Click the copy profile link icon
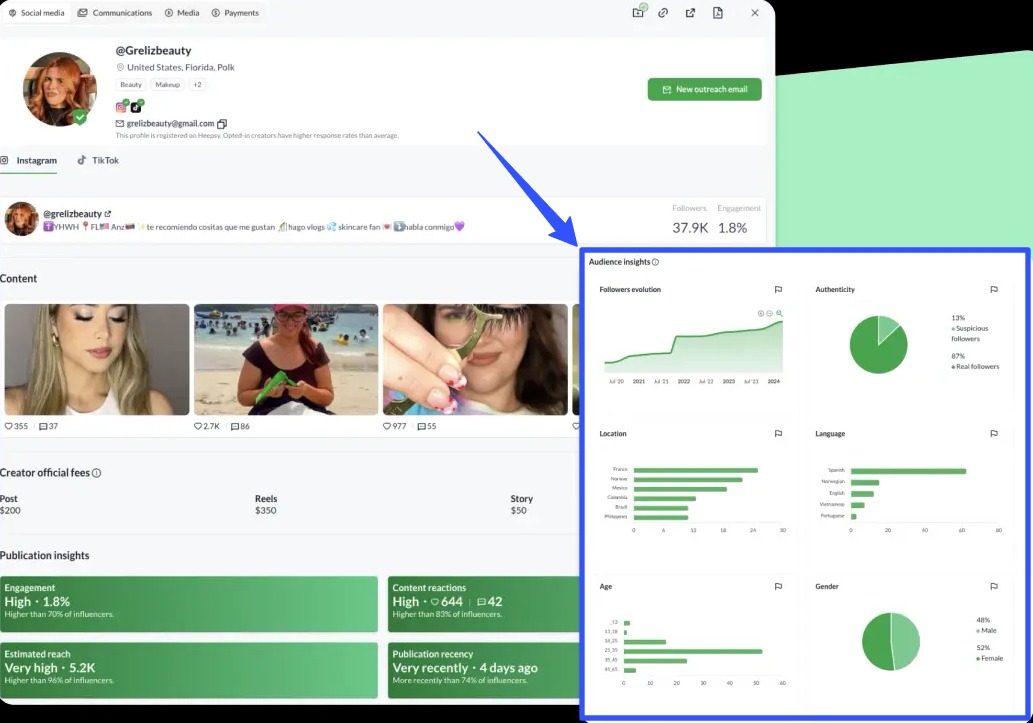The height and width of the screenshot is (723, 1033). pos(663,13)
